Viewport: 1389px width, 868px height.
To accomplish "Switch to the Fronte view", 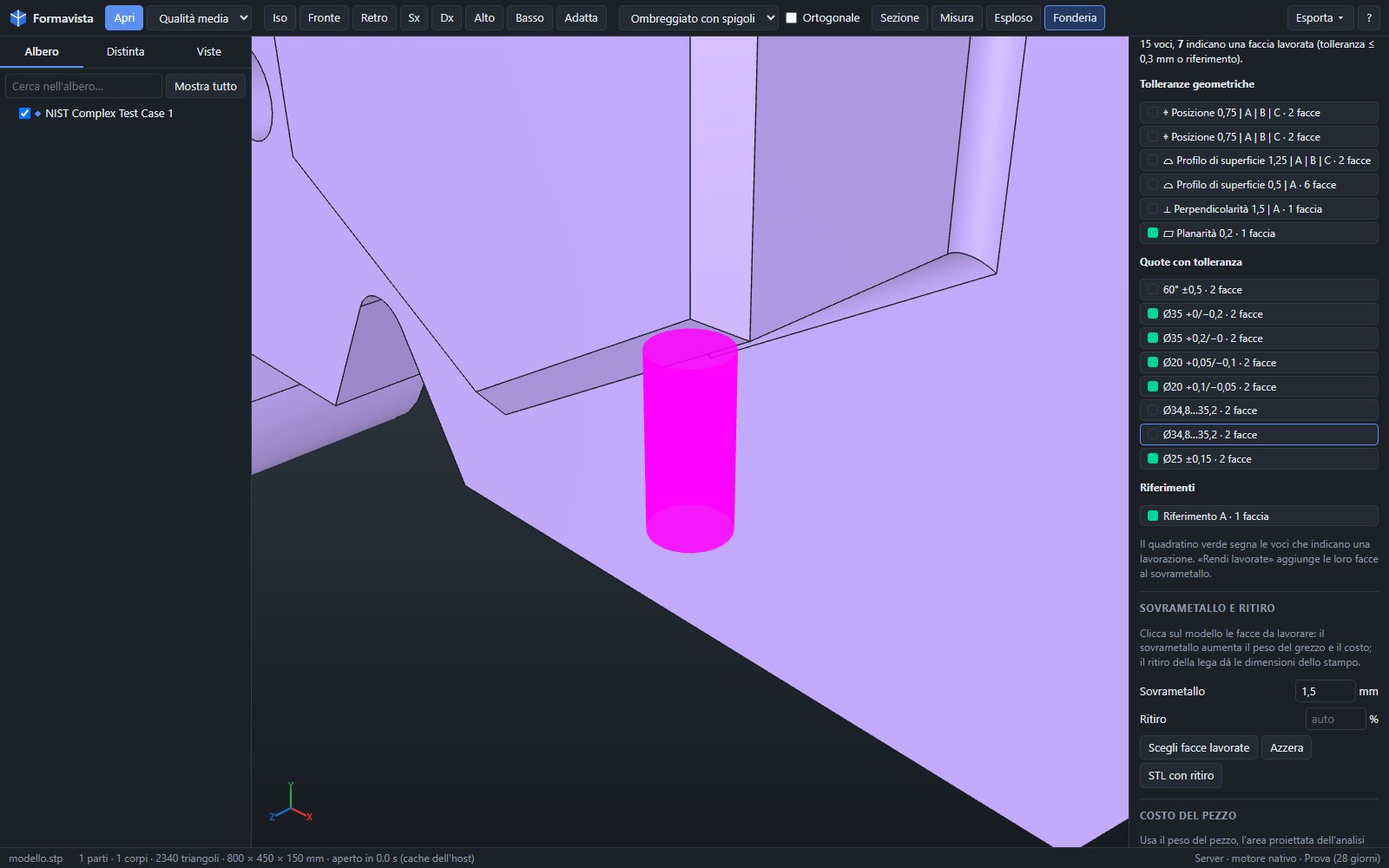I will (324, 18).
